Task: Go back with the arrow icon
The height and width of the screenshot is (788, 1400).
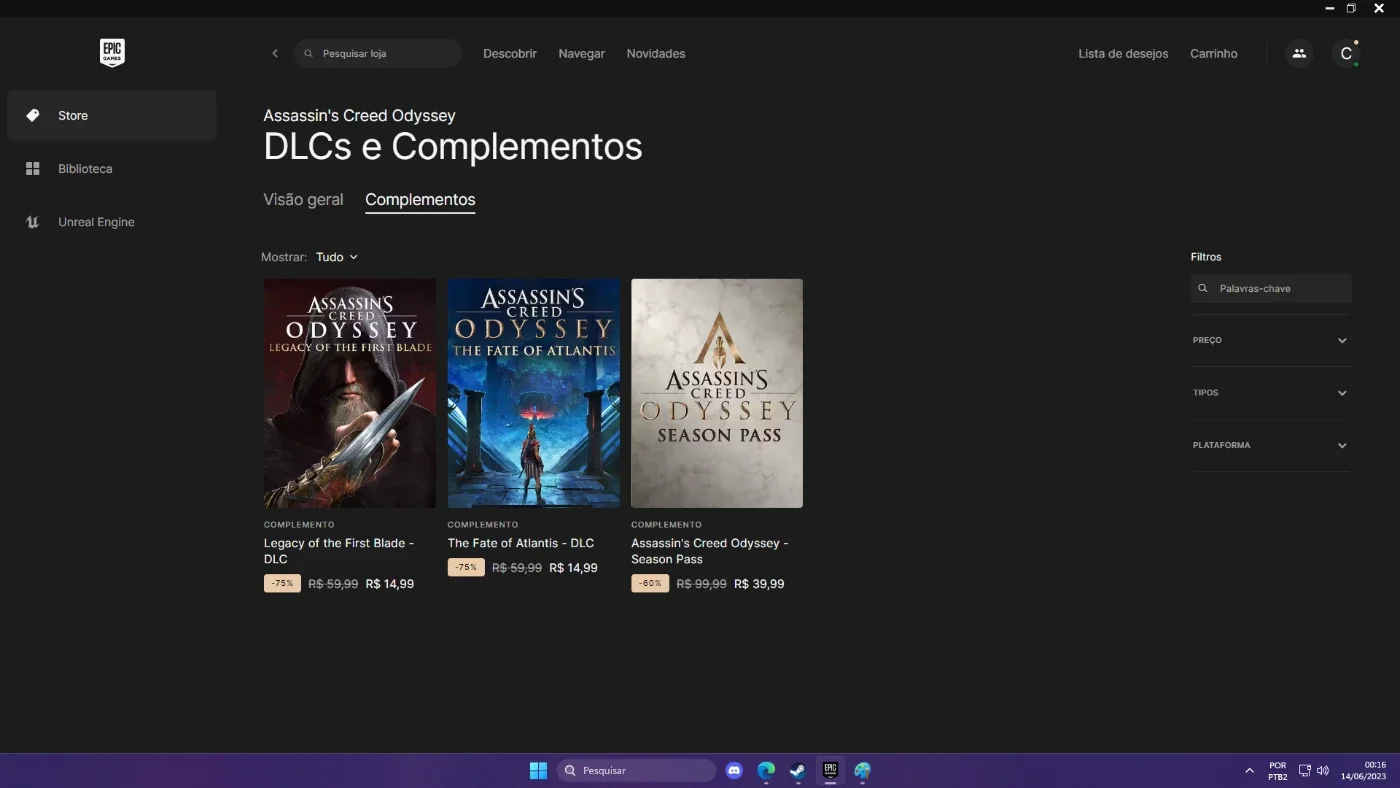Action: [275, 54]
